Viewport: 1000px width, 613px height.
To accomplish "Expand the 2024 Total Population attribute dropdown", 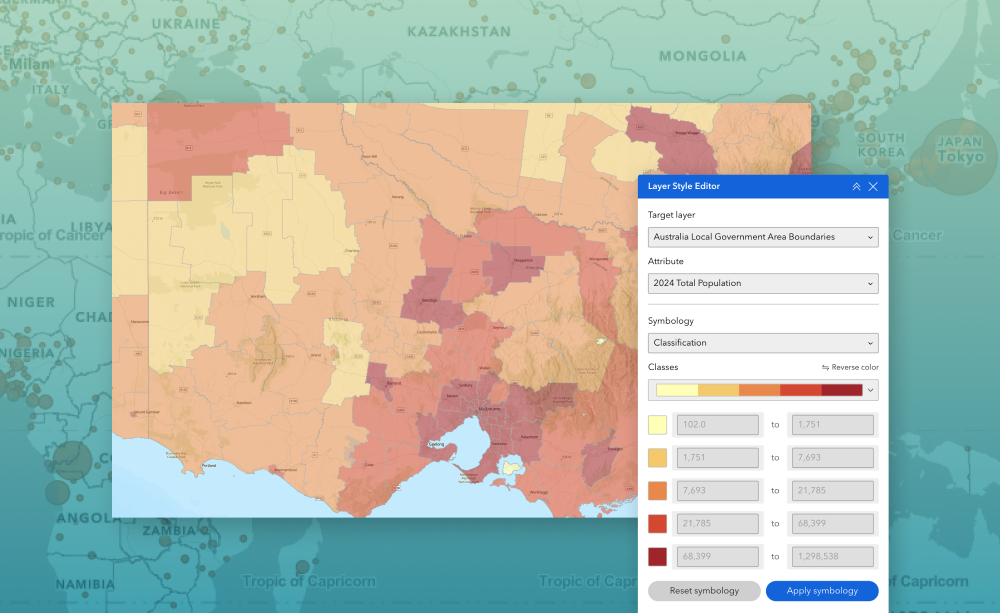I will pyautogui.click(x=763, y=283).
